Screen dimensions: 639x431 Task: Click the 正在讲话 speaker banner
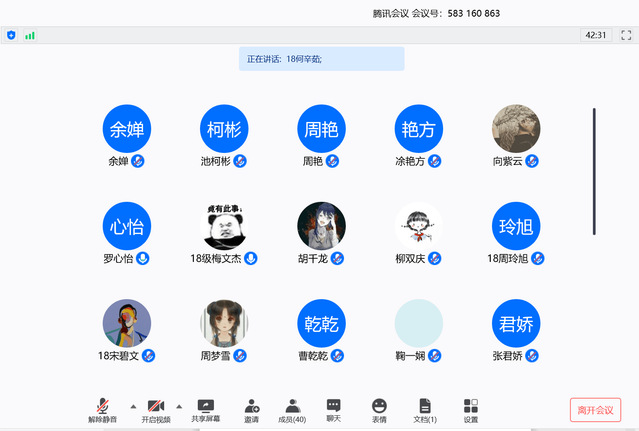coord(321,59)
